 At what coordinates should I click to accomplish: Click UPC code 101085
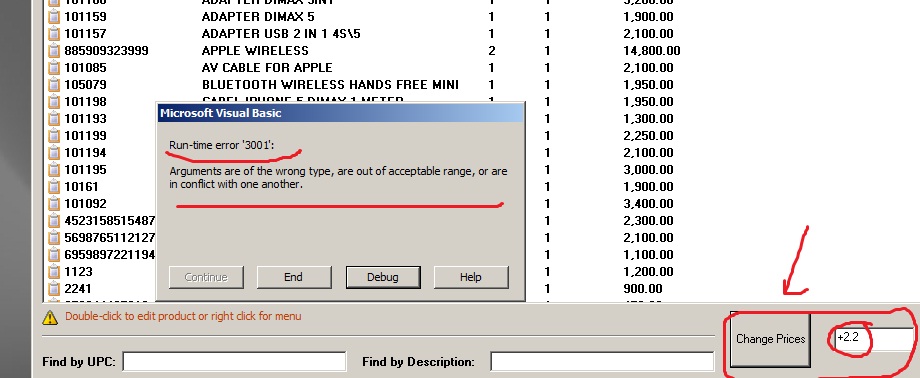85,68
